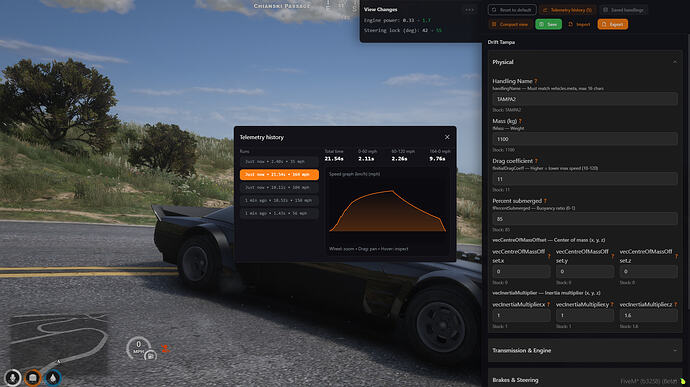Open the Telemetry history tab button
Image resolution: width=690 pixels, height=387 pixels.
point(567,10)
